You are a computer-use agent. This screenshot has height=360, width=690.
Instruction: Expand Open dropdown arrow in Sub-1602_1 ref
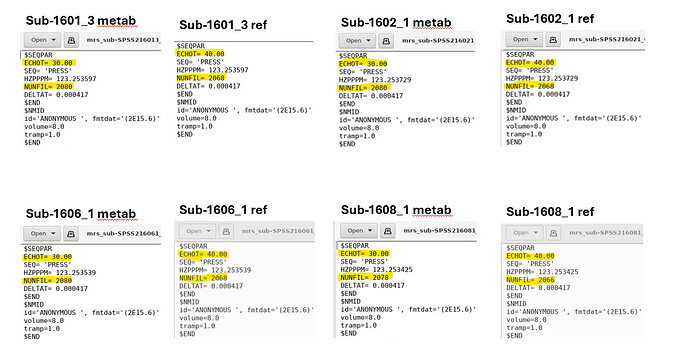point(536,40)
